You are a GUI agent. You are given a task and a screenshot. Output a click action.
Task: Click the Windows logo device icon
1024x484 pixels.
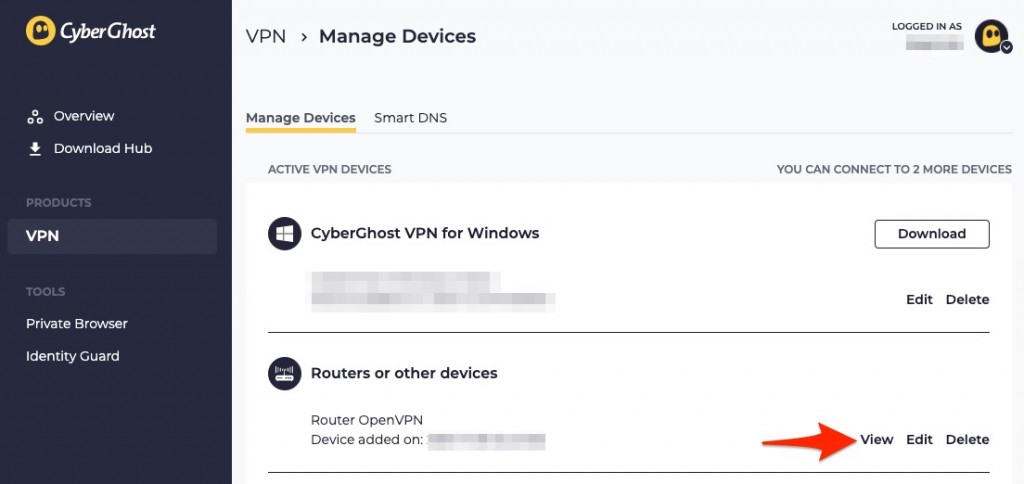[285, 233]
